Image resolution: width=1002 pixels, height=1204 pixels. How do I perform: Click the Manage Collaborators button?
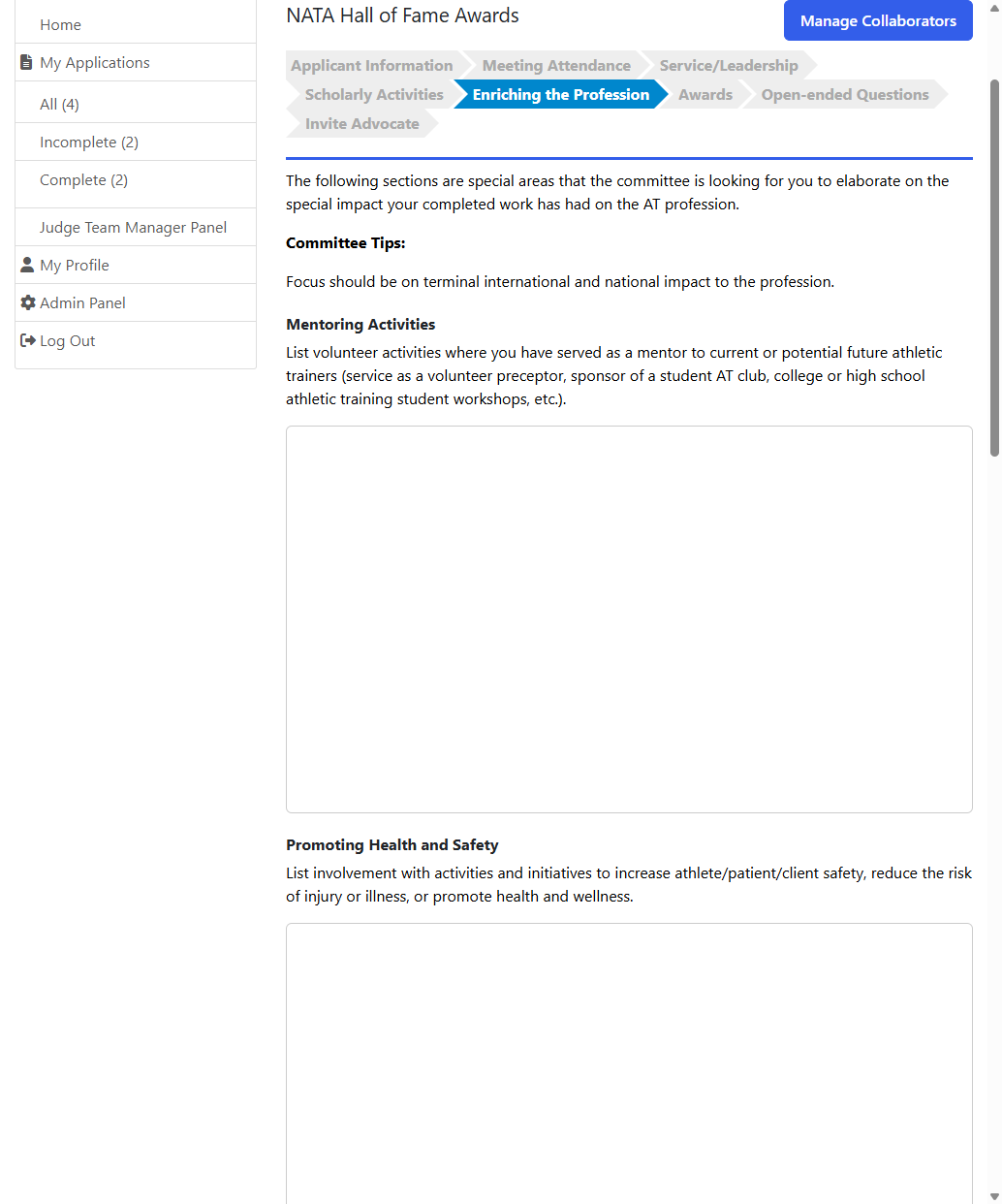(x=878, y=20)
